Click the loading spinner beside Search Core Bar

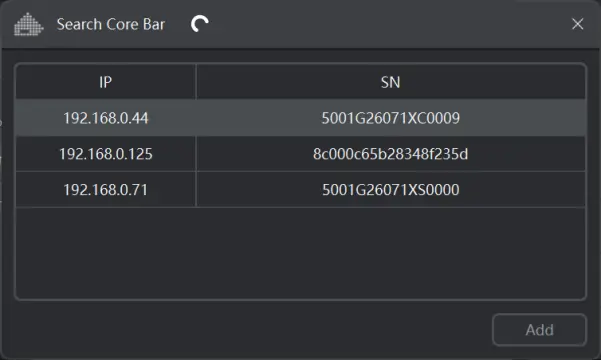[200, 24]
